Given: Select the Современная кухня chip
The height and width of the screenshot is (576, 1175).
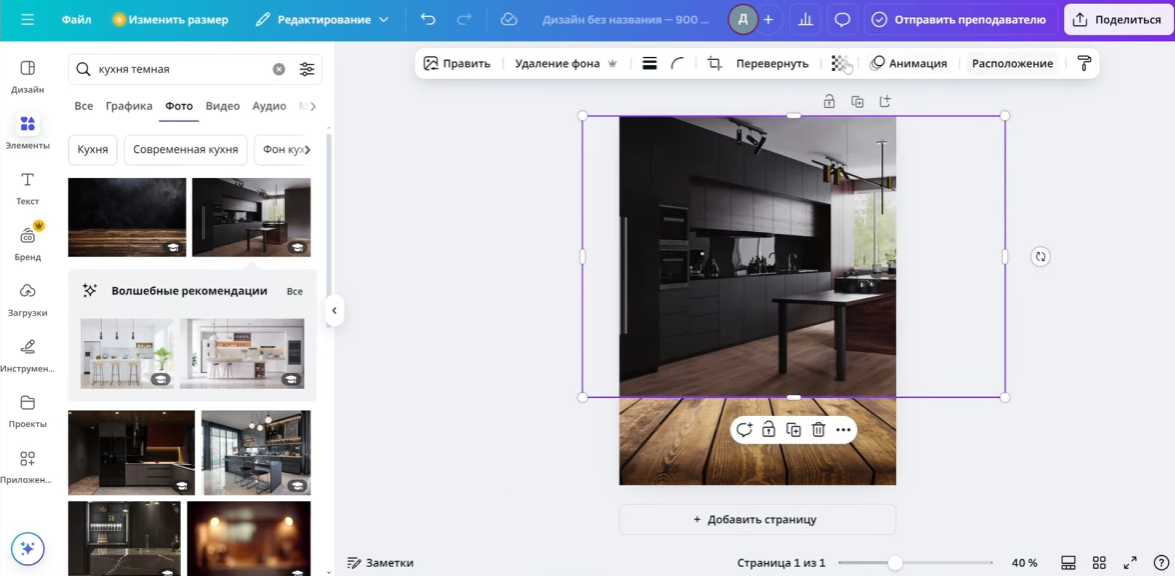Looking at the screenshot, I should (186, 150).
